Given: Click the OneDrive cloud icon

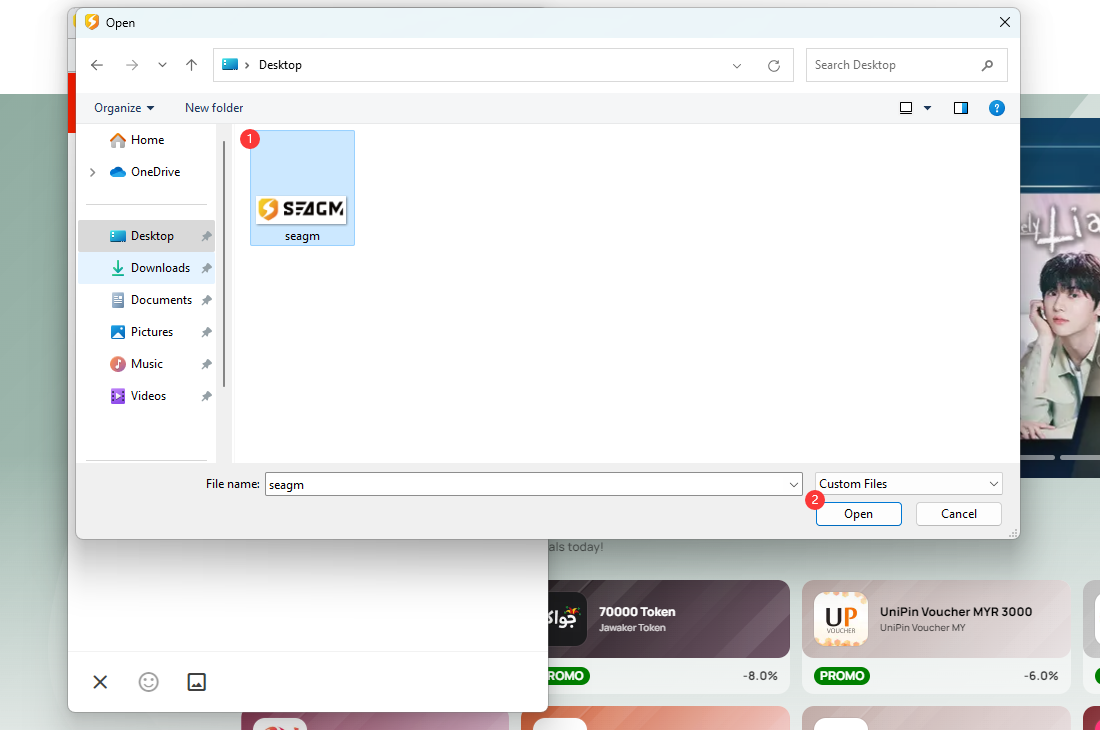Looking at the screenshot, I should (118, 173).
